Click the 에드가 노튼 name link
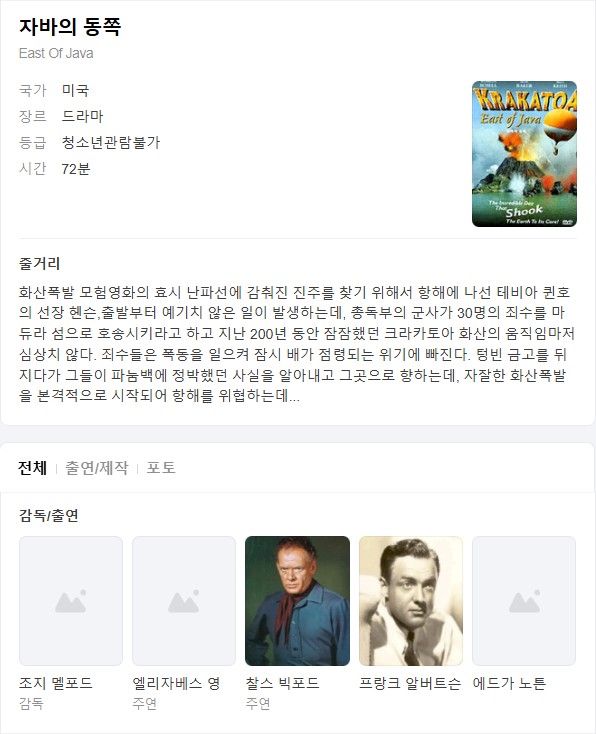 [509, 683]
